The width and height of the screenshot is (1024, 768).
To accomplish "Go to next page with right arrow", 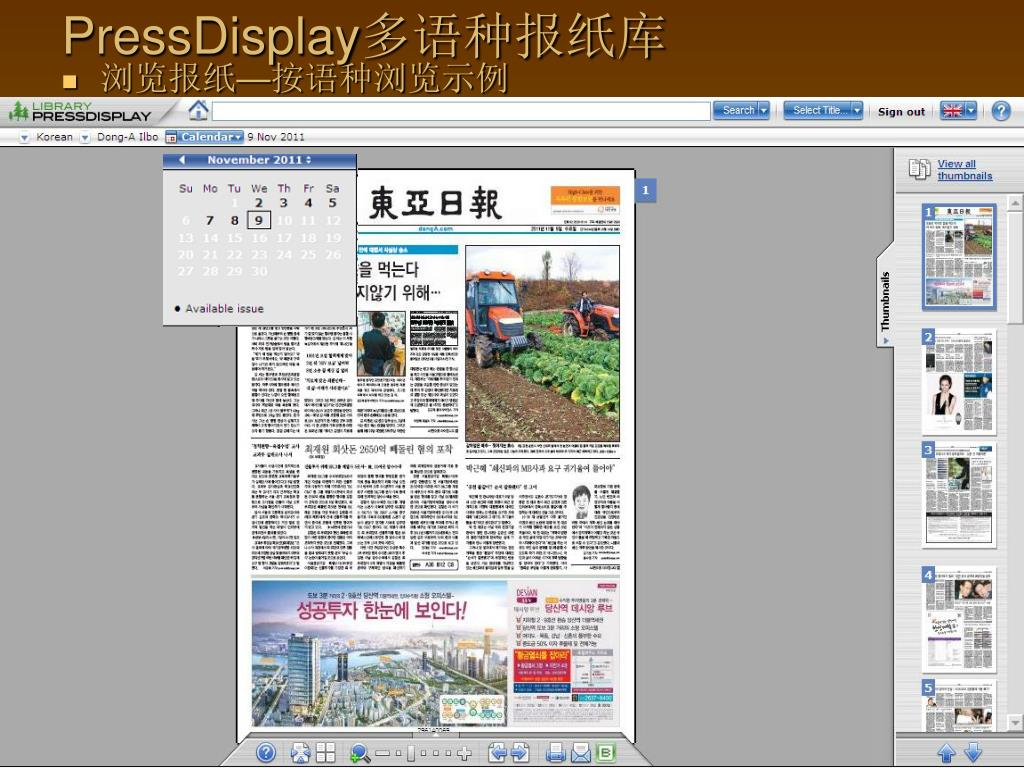I will pos(520,753).
